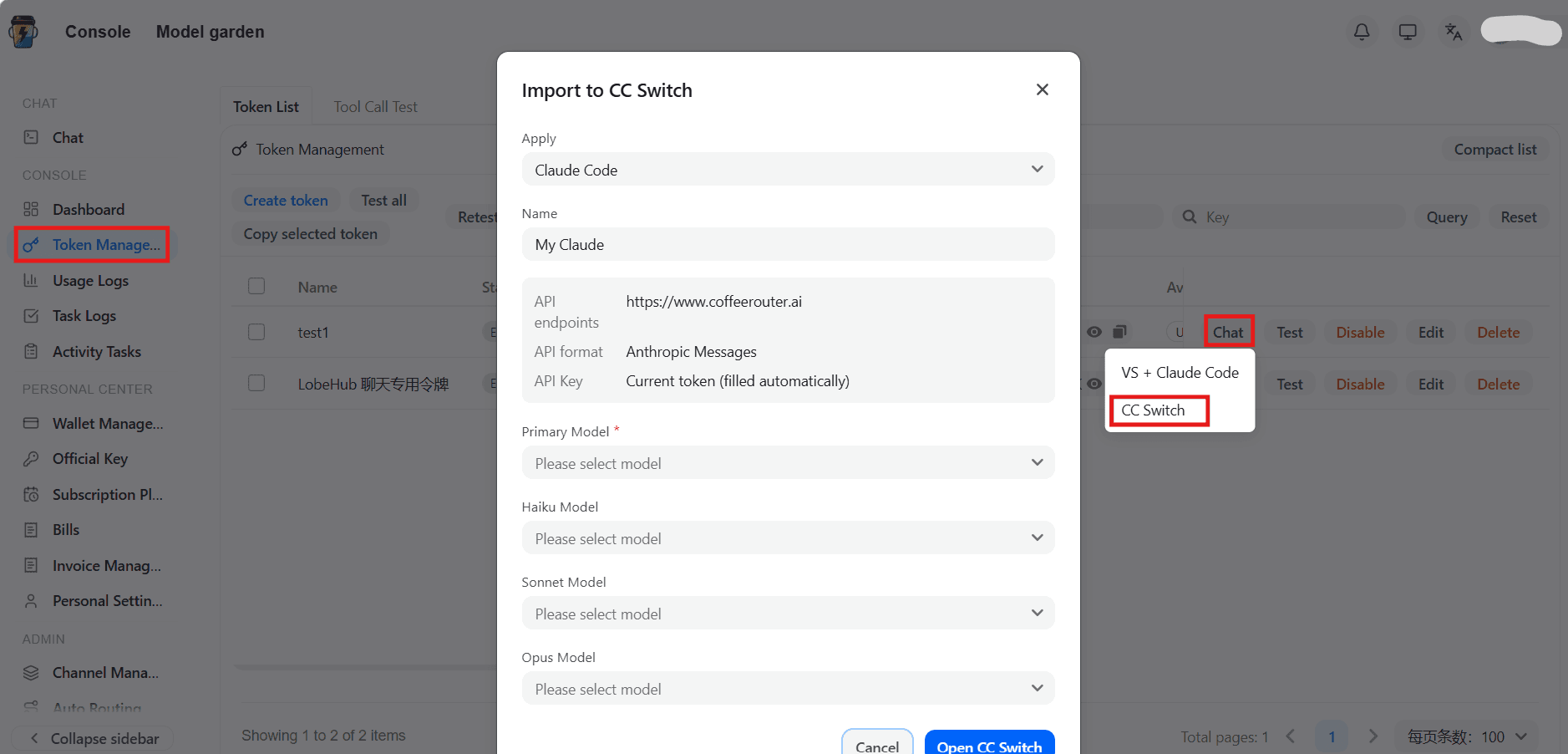The image size is (1568, 754).
Task: Click the user avatar in header
Action: point(1520,32)
